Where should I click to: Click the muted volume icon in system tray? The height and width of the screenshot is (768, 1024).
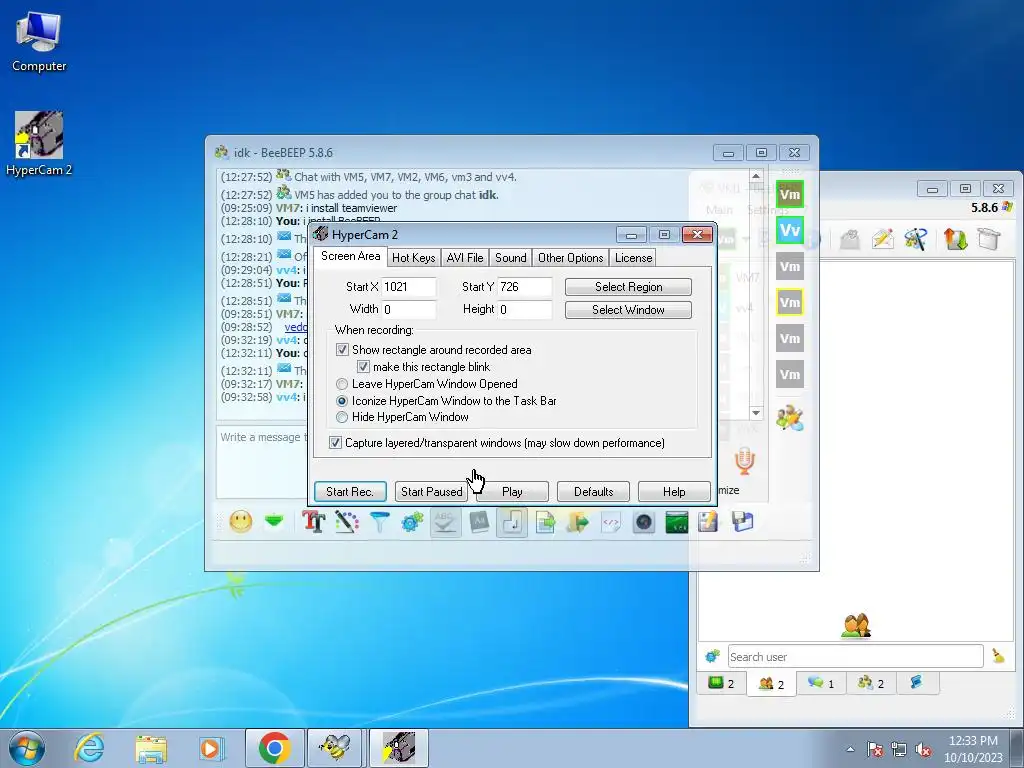click(x=923, y=750)
